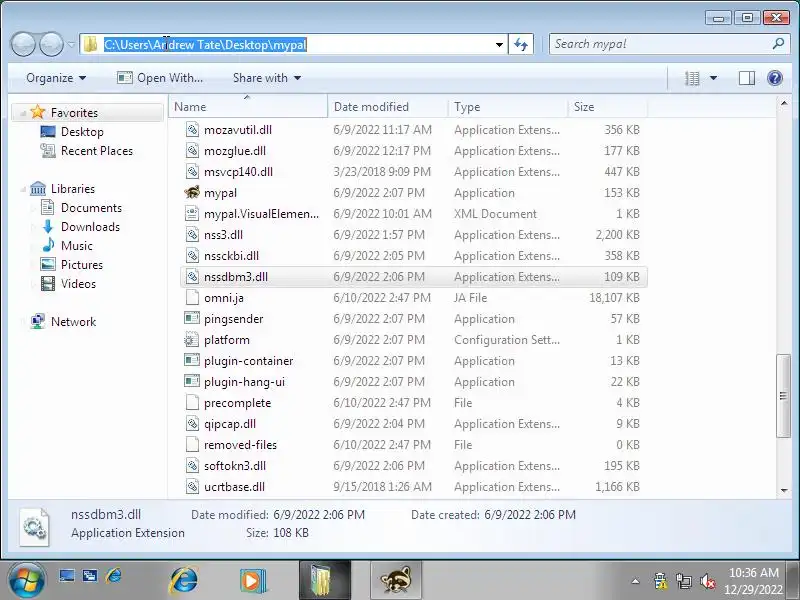Select the removed-files file name
Image resolution: width=800 pixels, height=600 pixels.
240,445
